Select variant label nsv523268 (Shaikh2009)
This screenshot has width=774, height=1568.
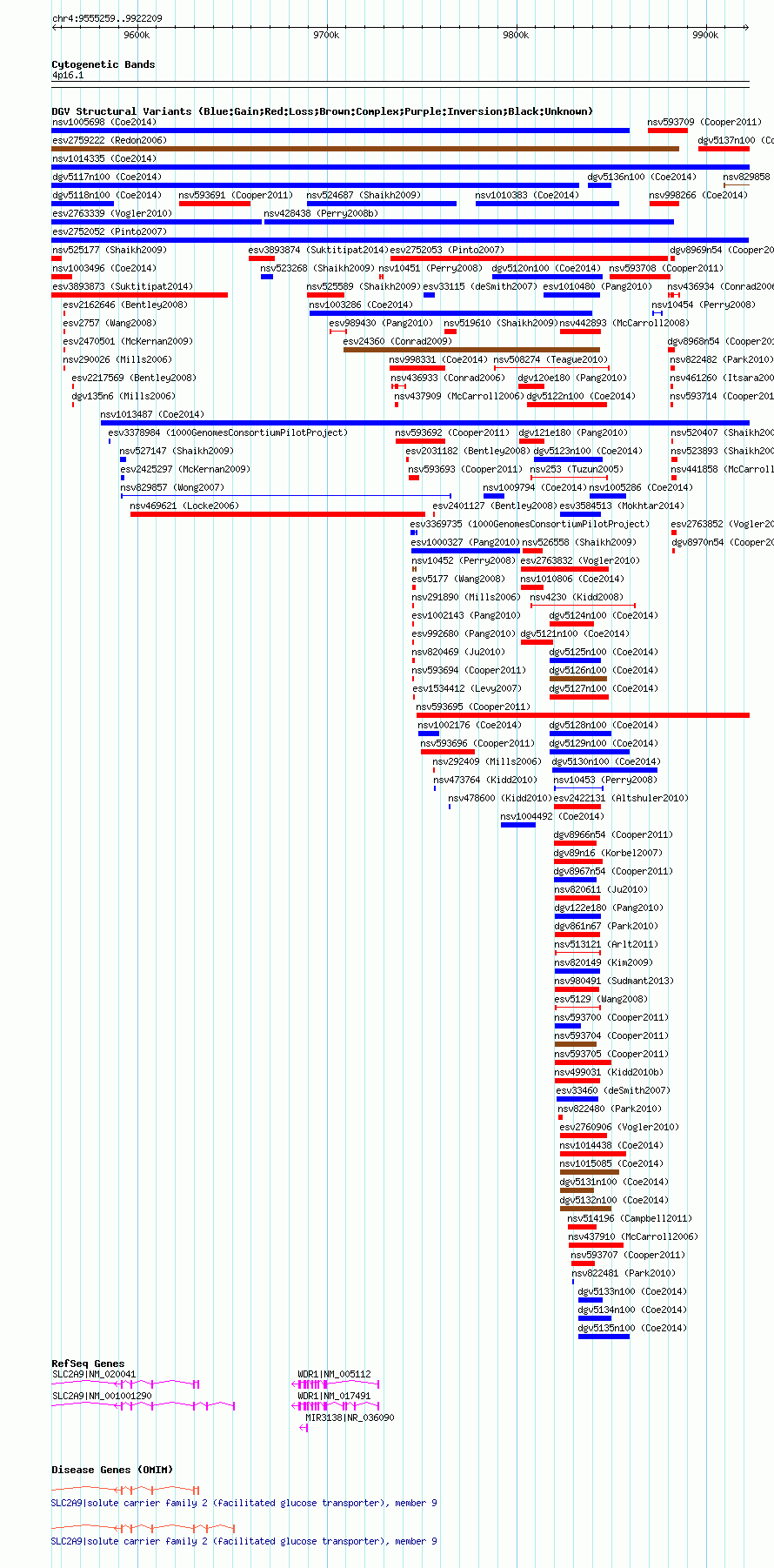(317, 268)
